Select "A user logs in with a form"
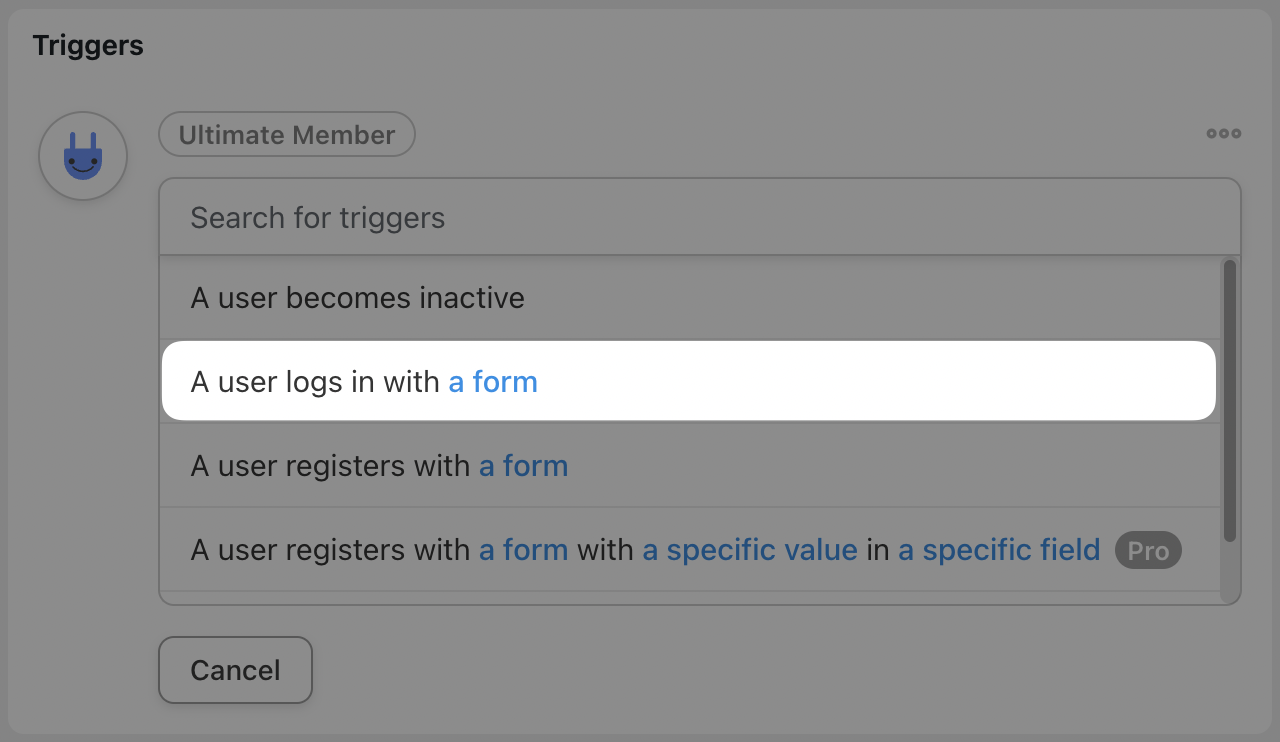The width and height of the screenshot is (1280, 742). [689, 381]
